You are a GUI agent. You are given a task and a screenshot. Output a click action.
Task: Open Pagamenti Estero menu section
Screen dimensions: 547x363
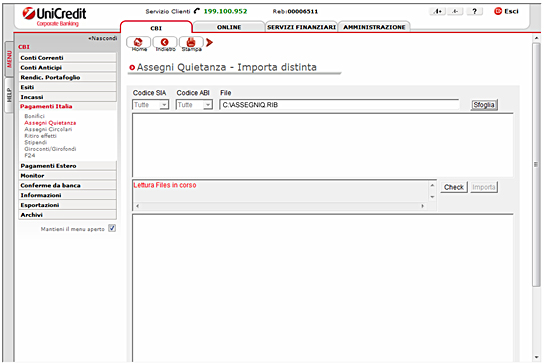point(67,166)
